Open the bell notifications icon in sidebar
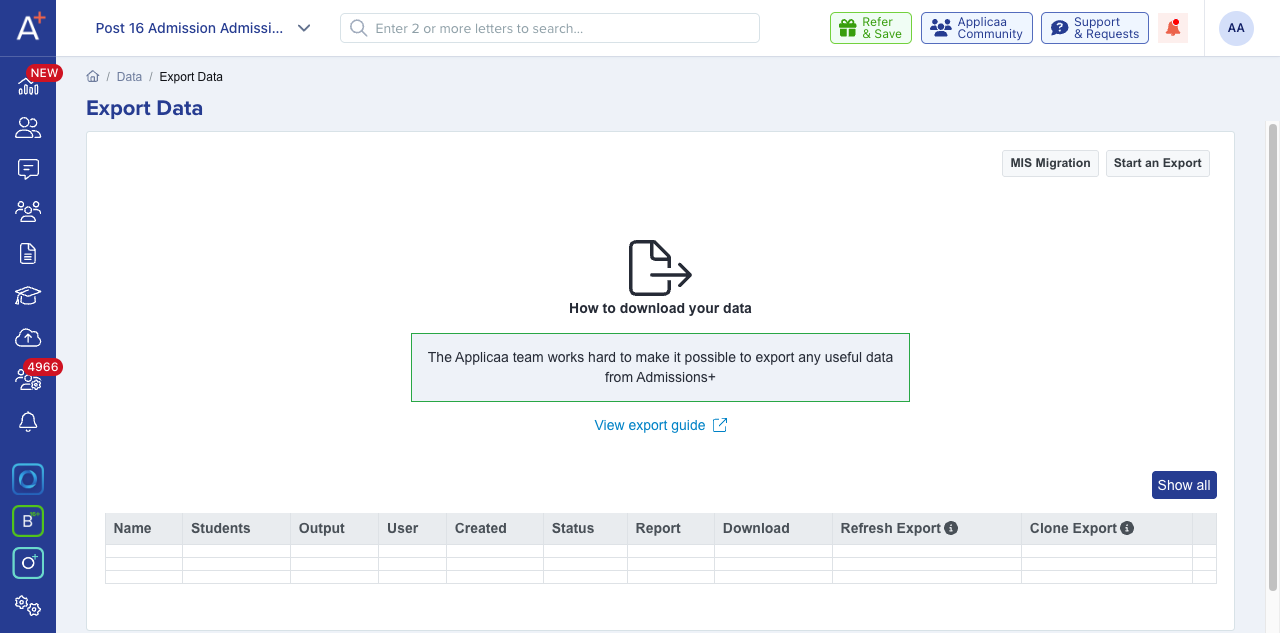Image resolution: width=1280 pixels, height=633 pixels. coord(28,422)
